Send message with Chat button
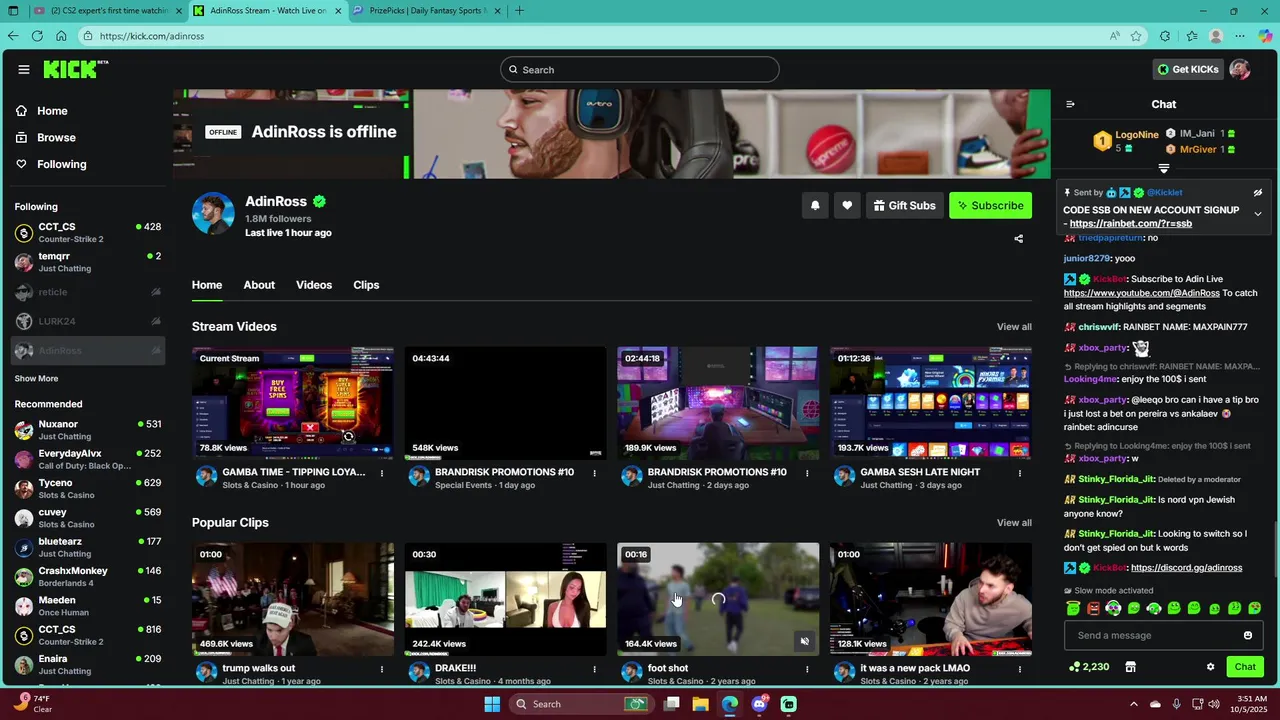The image size is (1280, 720). coord(1245,667)
